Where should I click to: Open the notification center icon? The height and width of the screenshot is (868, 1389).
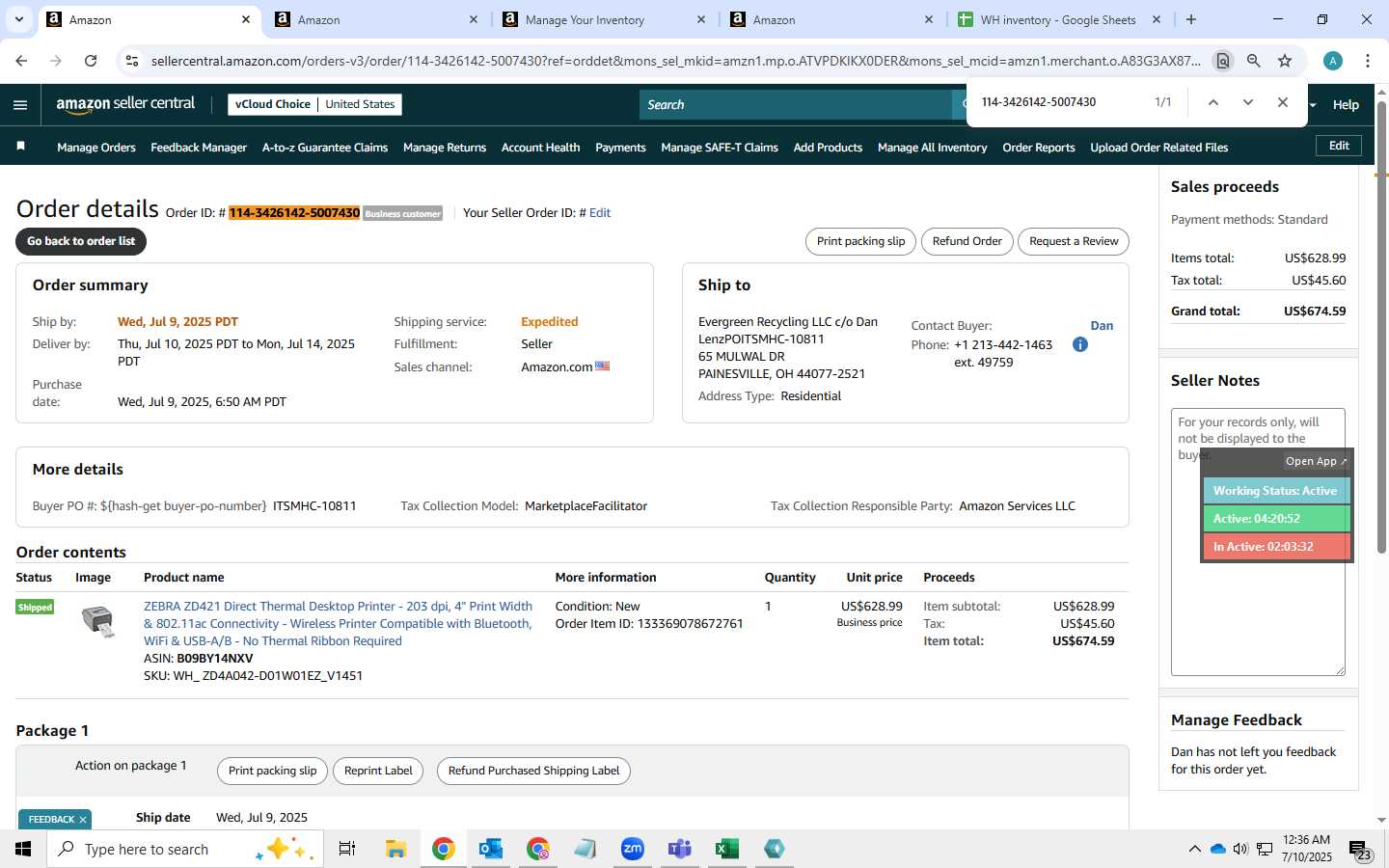point(1360,850)
